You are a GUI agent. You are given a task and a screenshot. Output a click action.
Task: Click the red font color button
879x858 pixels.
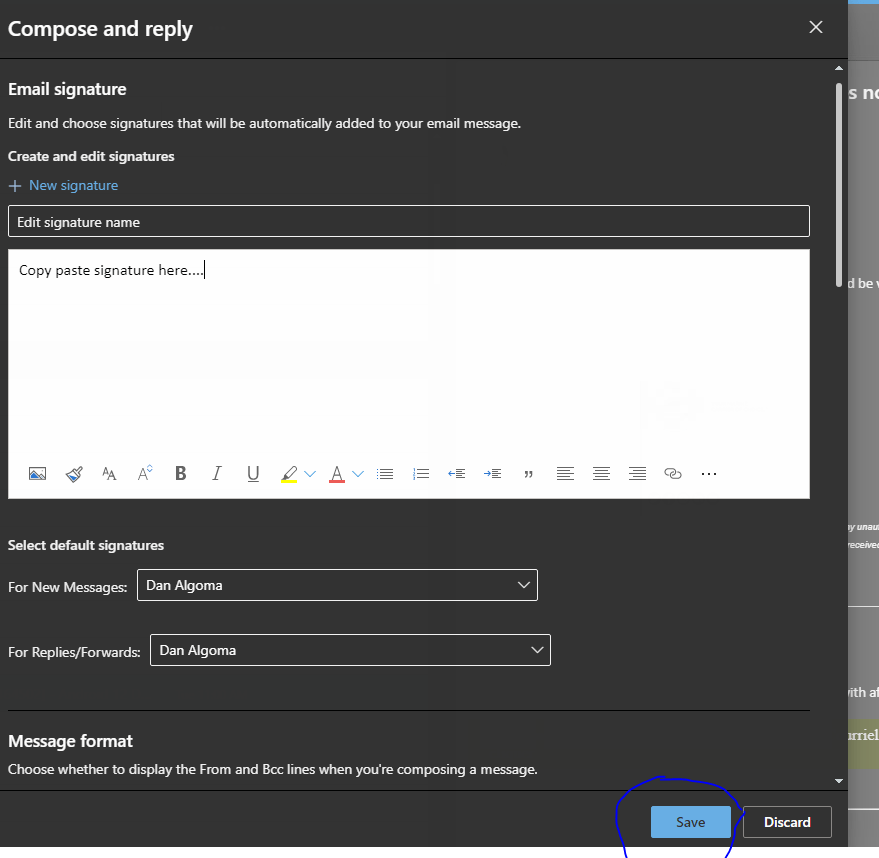(x=337, y=474)
